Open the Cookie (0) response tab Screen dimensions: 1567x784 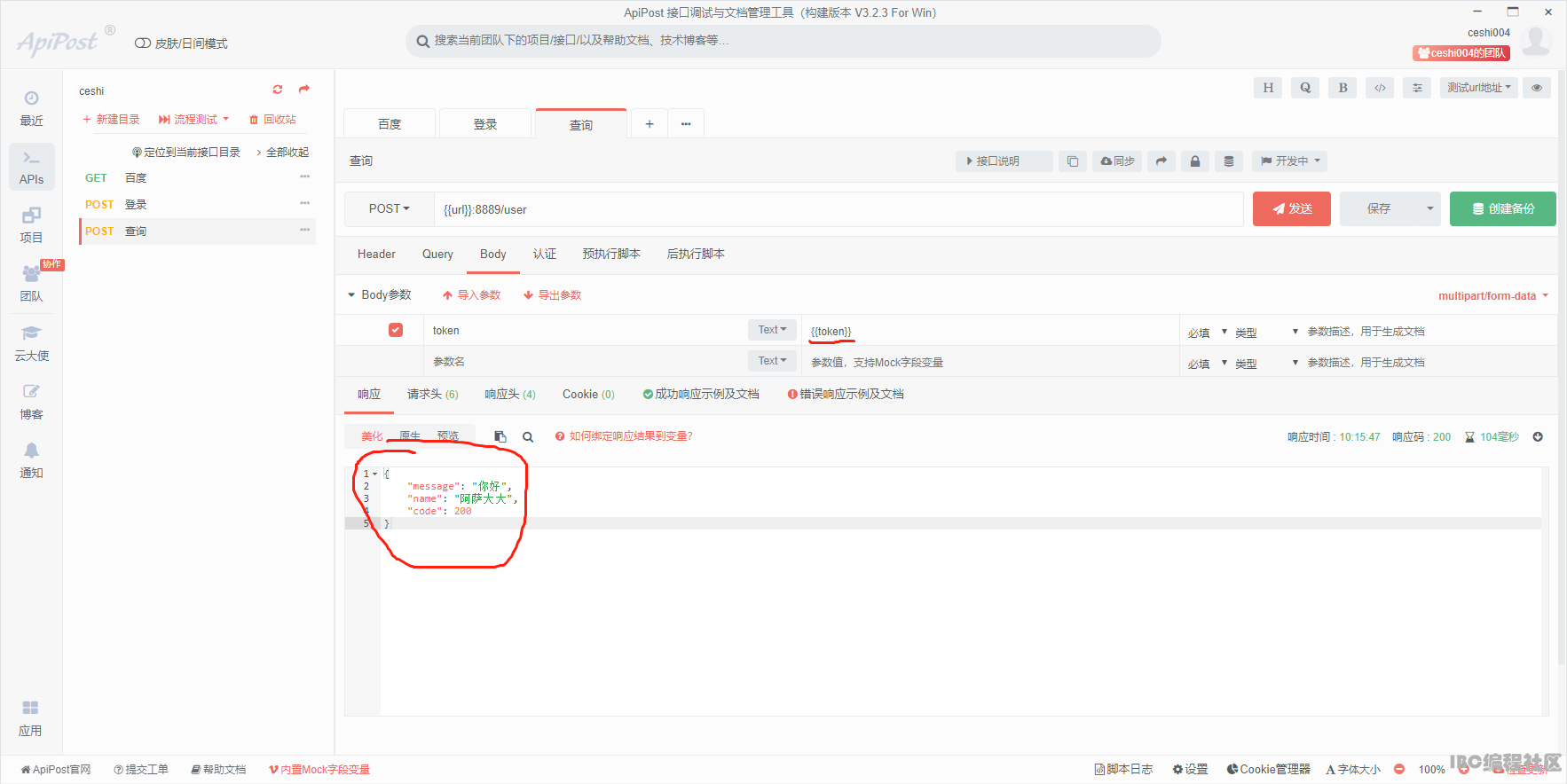tap(588, 395)
